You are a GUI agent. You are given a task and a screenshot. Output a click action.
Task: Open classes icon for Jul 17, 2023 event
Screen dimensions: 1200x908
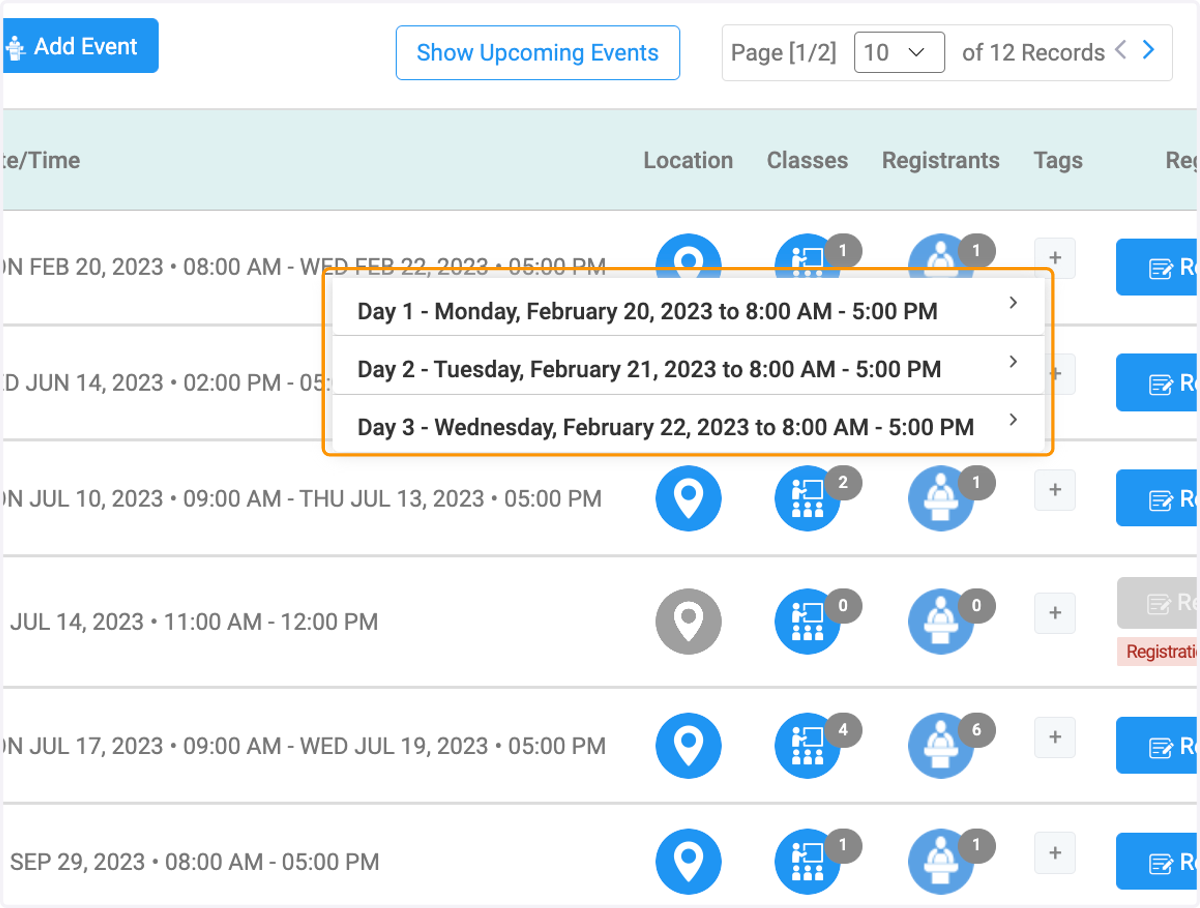click(808, 746)
